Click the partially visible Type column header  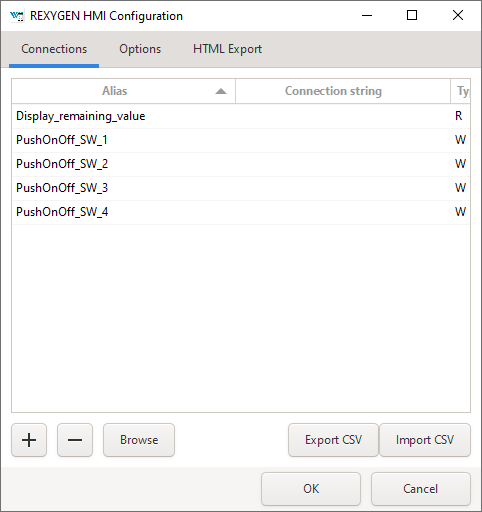(461, 91)
